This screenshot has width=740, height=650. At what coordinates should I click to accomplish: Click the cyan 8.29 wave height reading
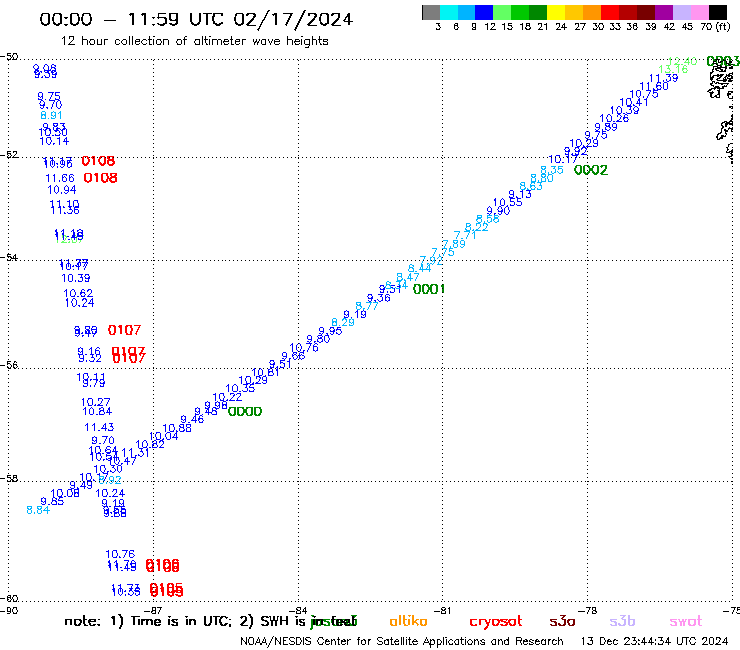pyautogui.click(x=343, y=322)
